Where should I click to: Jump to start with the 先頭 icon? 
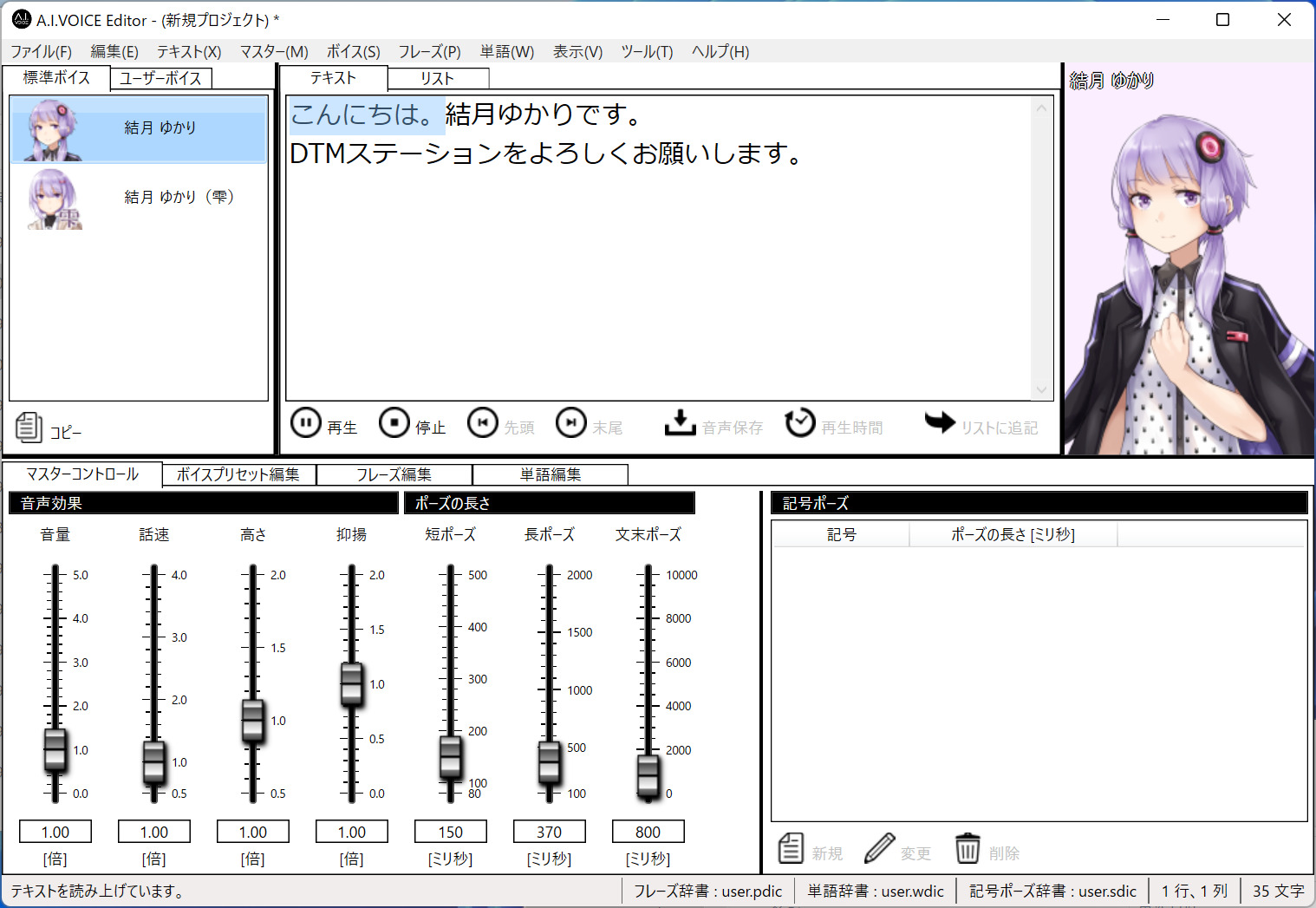(x=483, y=423)
